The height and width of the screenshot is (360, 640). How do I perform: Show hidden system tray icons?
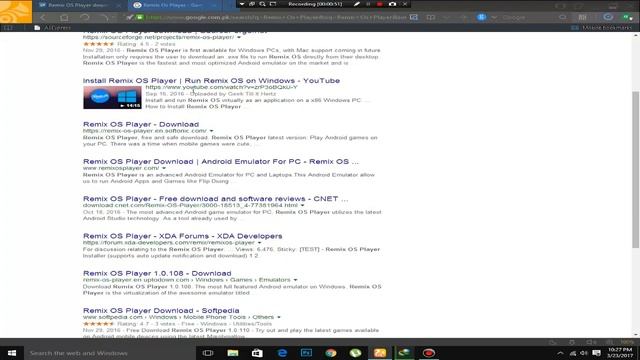tap(560, 353)
